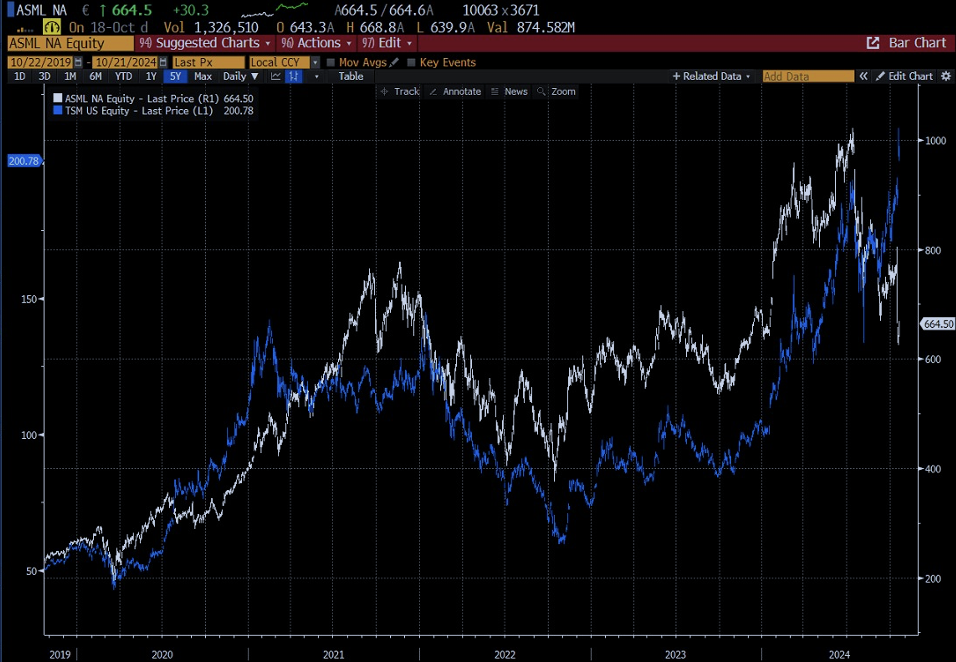This screenshot has height=662, width=956.
Task: Click the 2022 year axis label
Action: [x=505, y=655]
